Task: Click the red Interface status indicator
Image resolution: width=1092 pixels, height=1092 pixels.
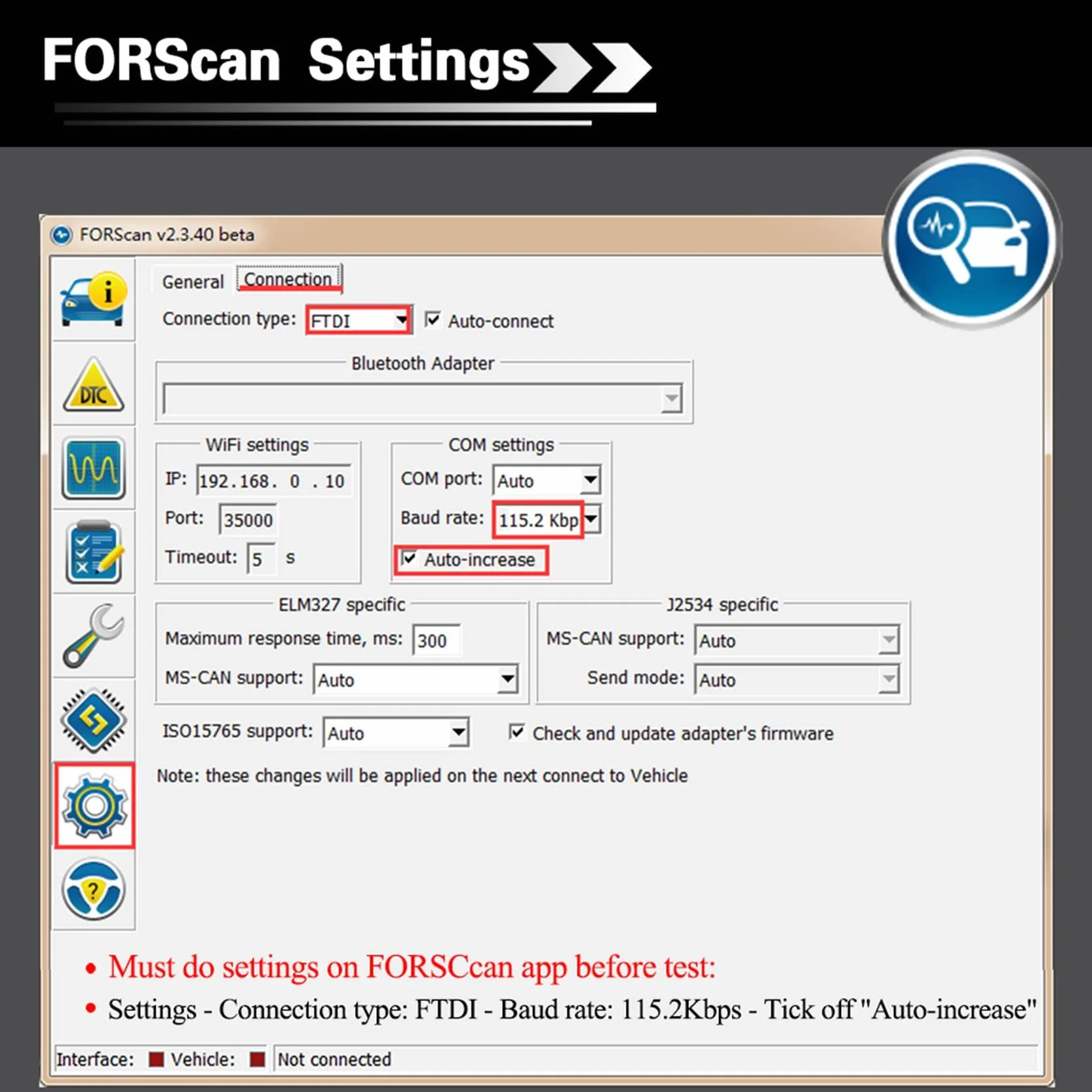Action: coord(156,1059)
